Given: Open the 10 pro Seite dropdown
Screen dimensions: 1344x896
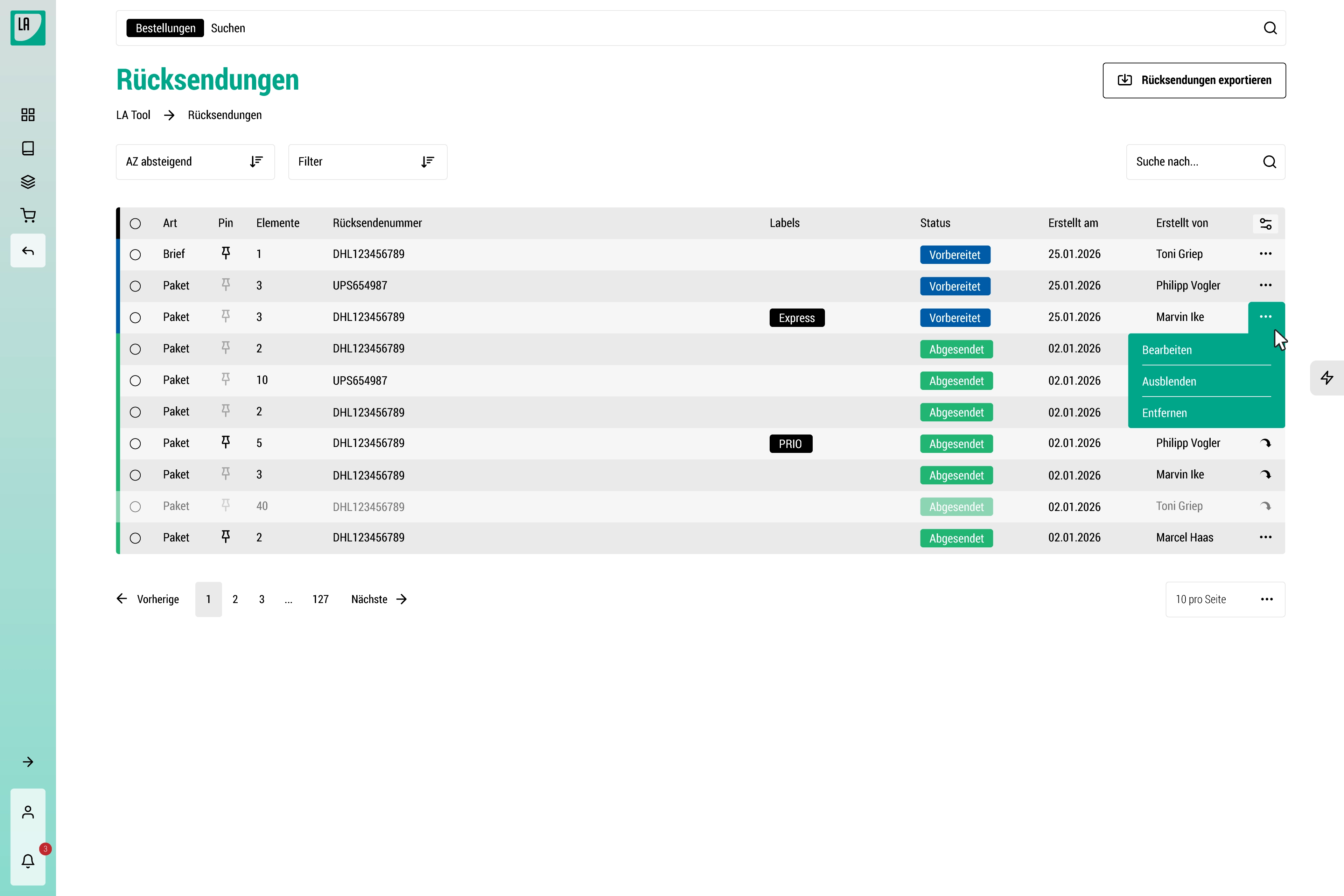Looking at the screenshot, I should pos(1225,599).
